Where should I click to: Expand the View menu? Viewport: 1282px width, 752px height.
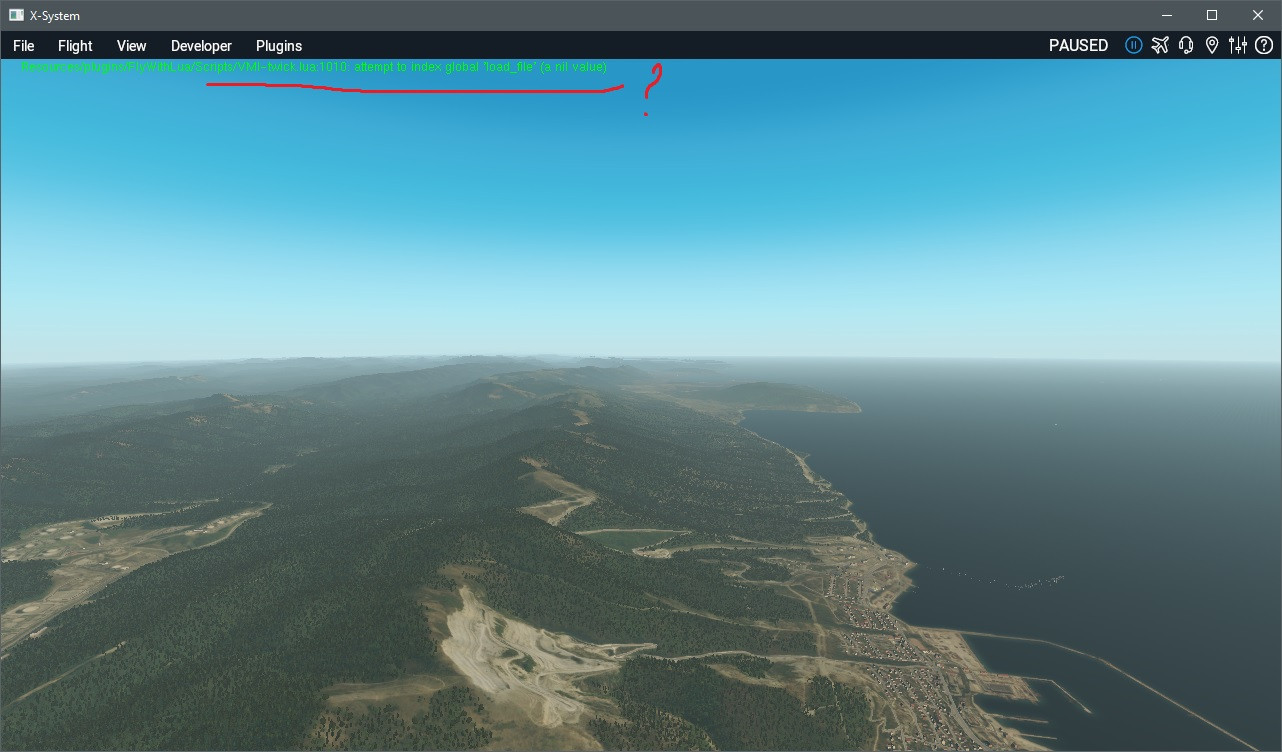(131, 46)
